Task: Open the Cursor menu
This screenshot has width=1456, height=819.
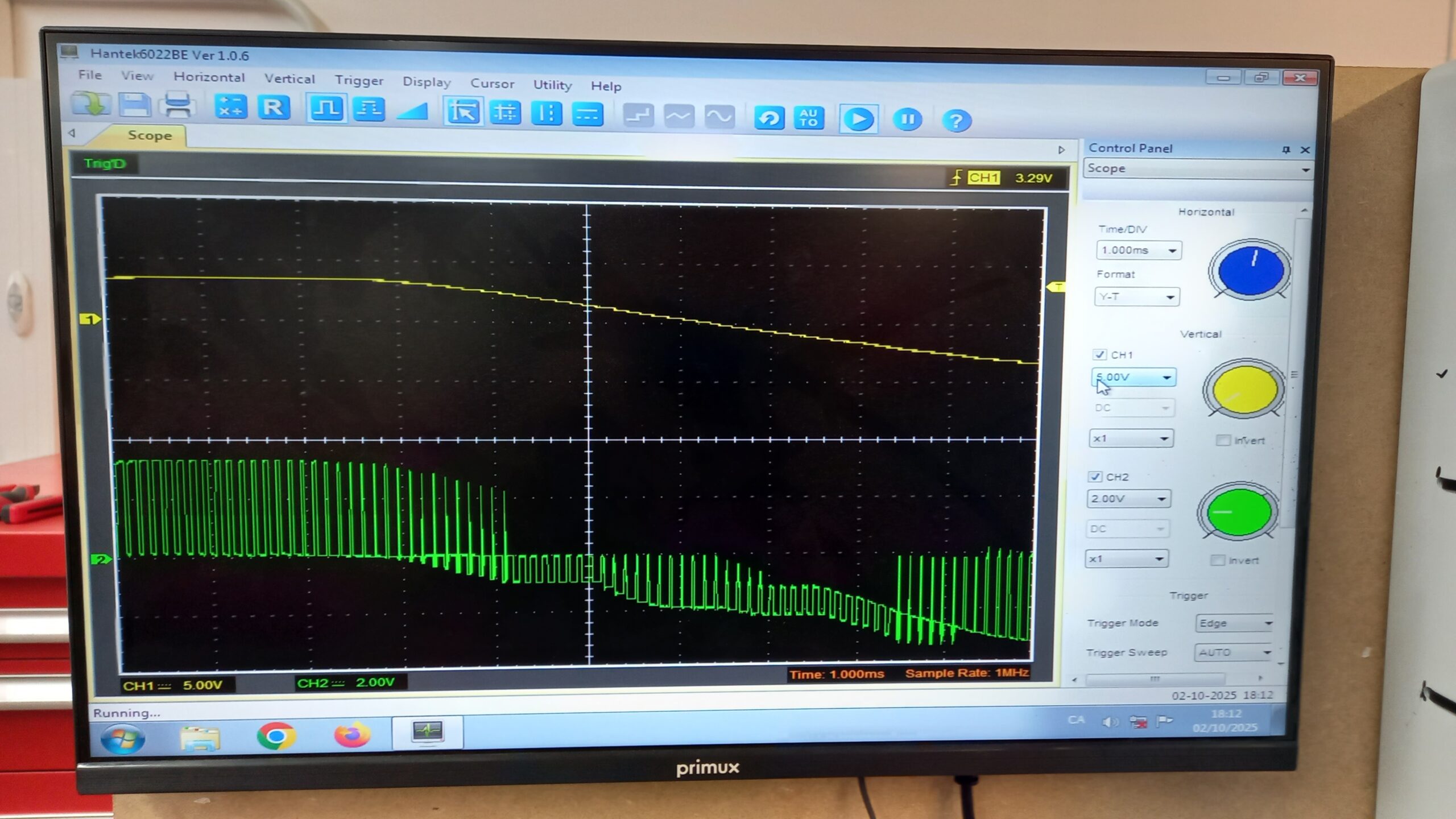Action: coord(492,84)
